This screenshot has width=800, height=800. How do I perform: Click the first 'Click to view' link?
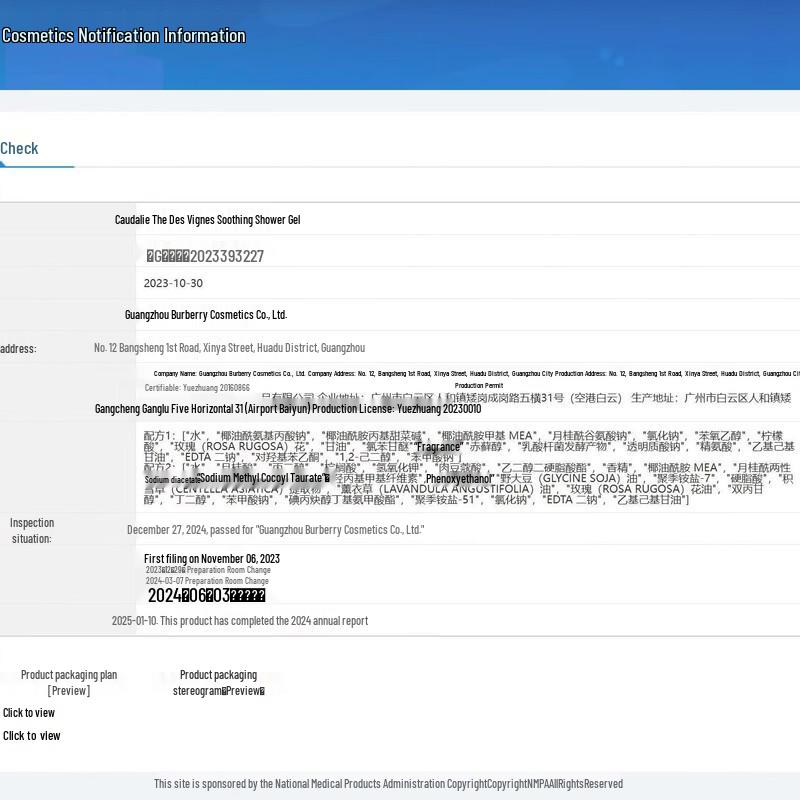coord(29,713)
